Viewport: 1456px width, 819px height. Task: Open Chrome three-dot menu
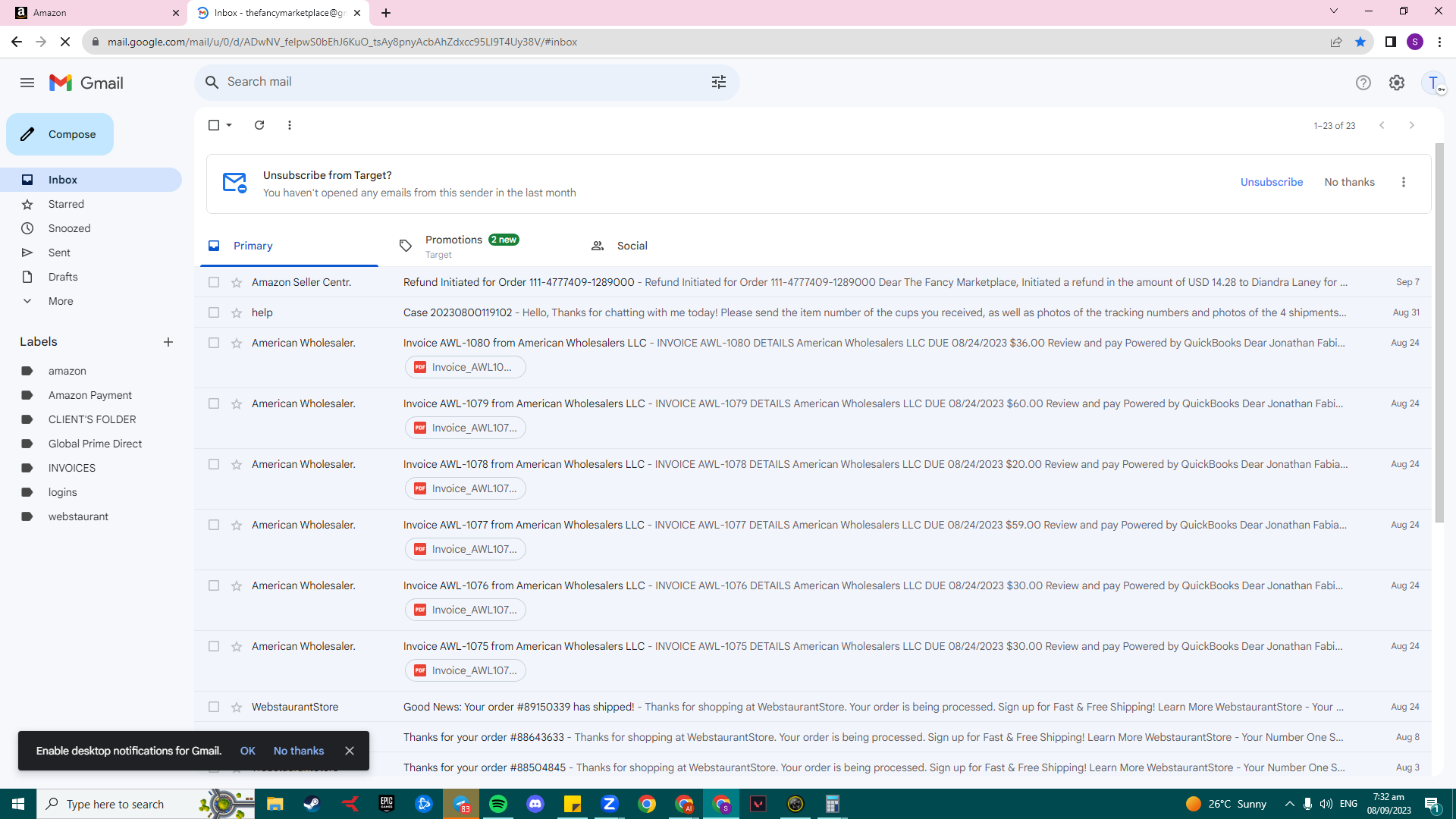tap(1439, 42)
